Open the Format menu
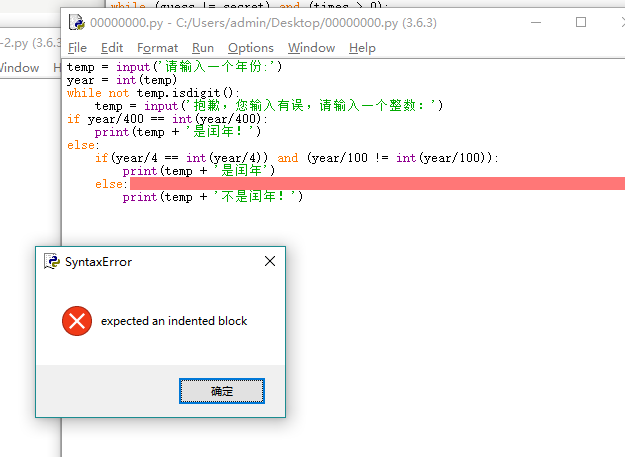625x457 pixels. tap(157, 48)
